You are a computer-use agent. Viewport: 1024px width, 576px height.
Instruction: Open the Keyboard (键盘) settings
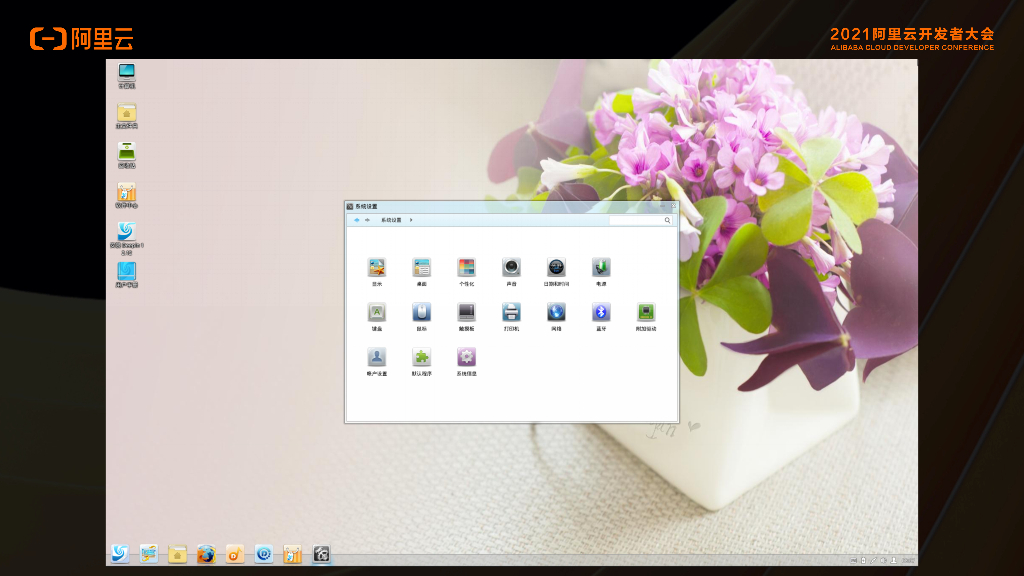point(377,313)
